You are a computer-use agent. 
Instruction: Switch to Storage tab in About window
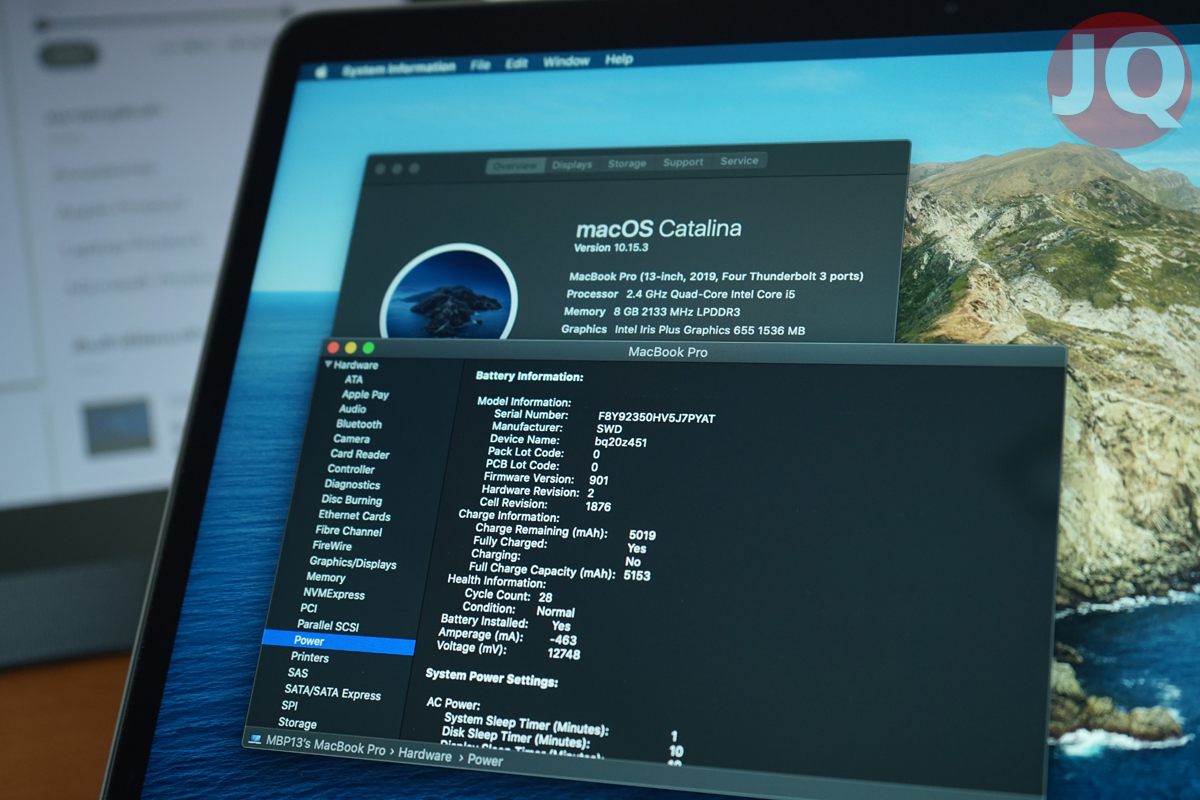tap(627, 163)
